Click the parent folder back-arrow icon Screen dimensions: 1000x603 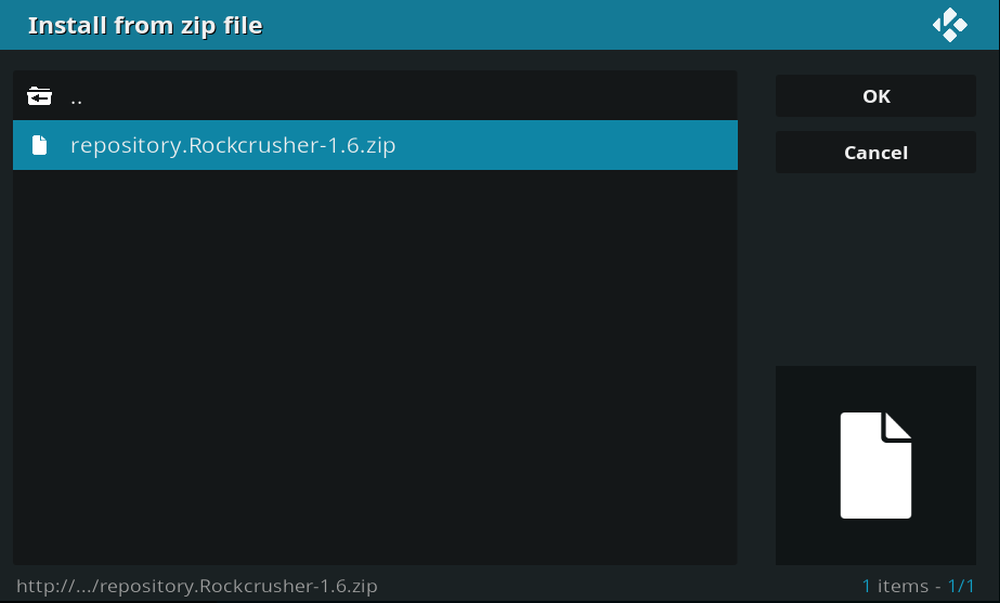(x=40, y=96)
